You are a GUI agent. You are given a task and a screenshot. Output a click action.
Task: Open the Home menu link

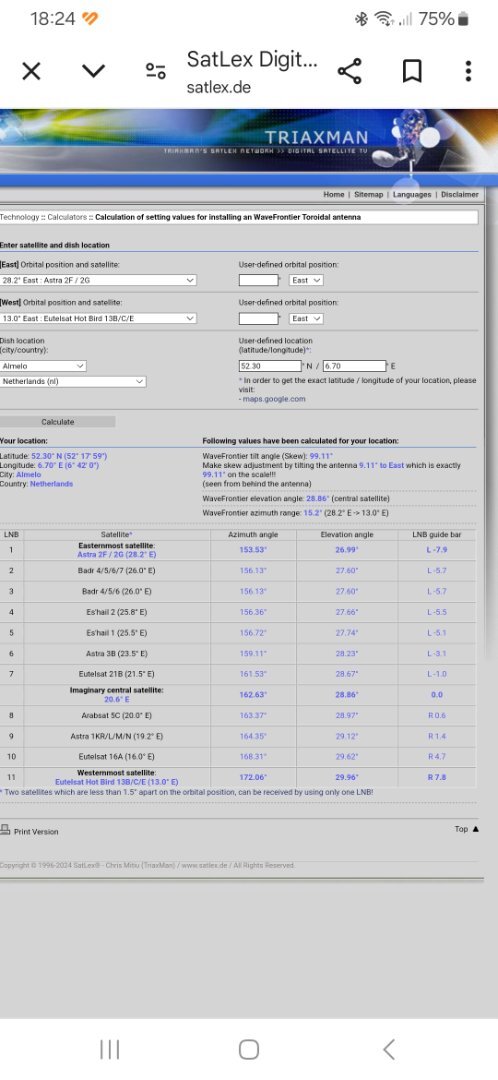pyautogui.click(x=333, y=194)
